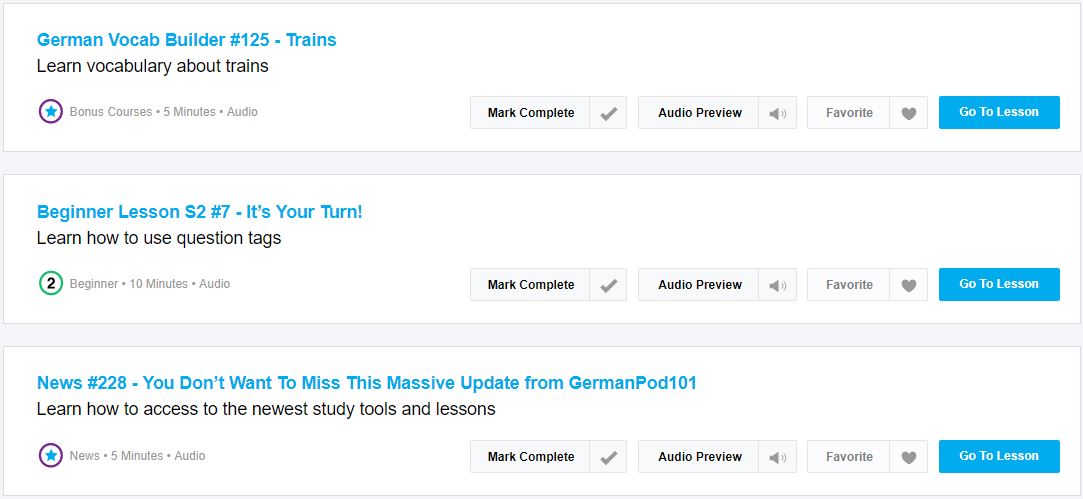Toggle Mark Complete on News #228 lesson

click(x=531, y=457)
